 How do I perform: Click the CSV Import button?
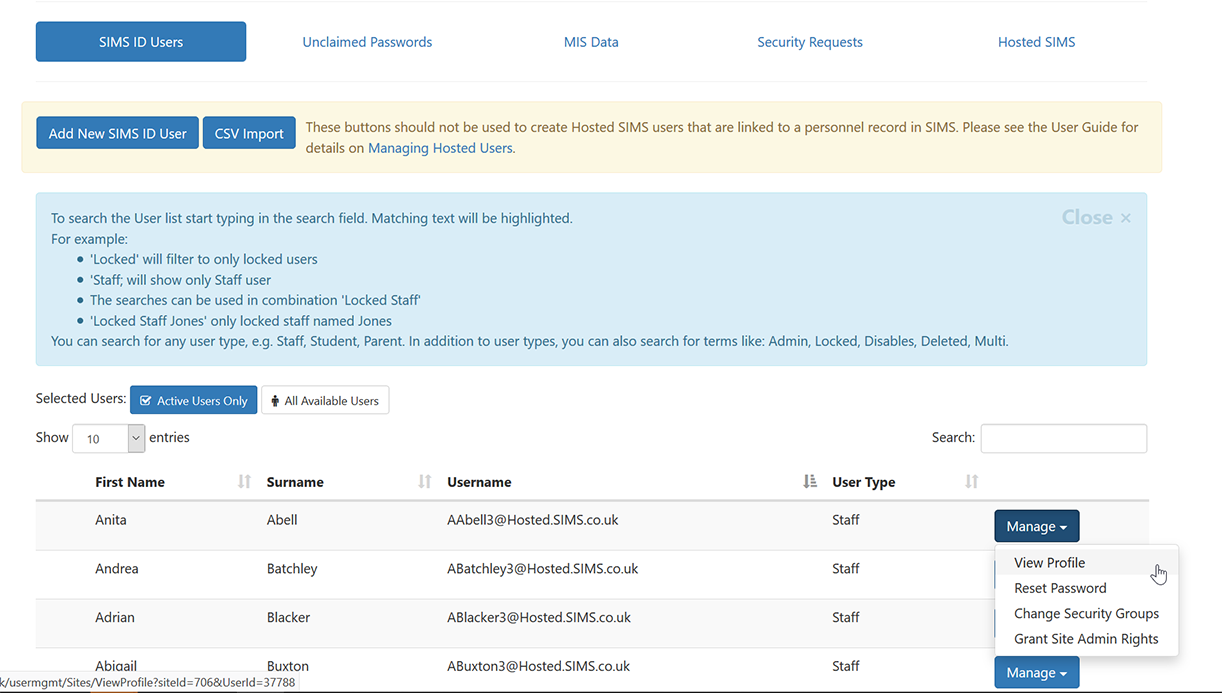[249, 133]
